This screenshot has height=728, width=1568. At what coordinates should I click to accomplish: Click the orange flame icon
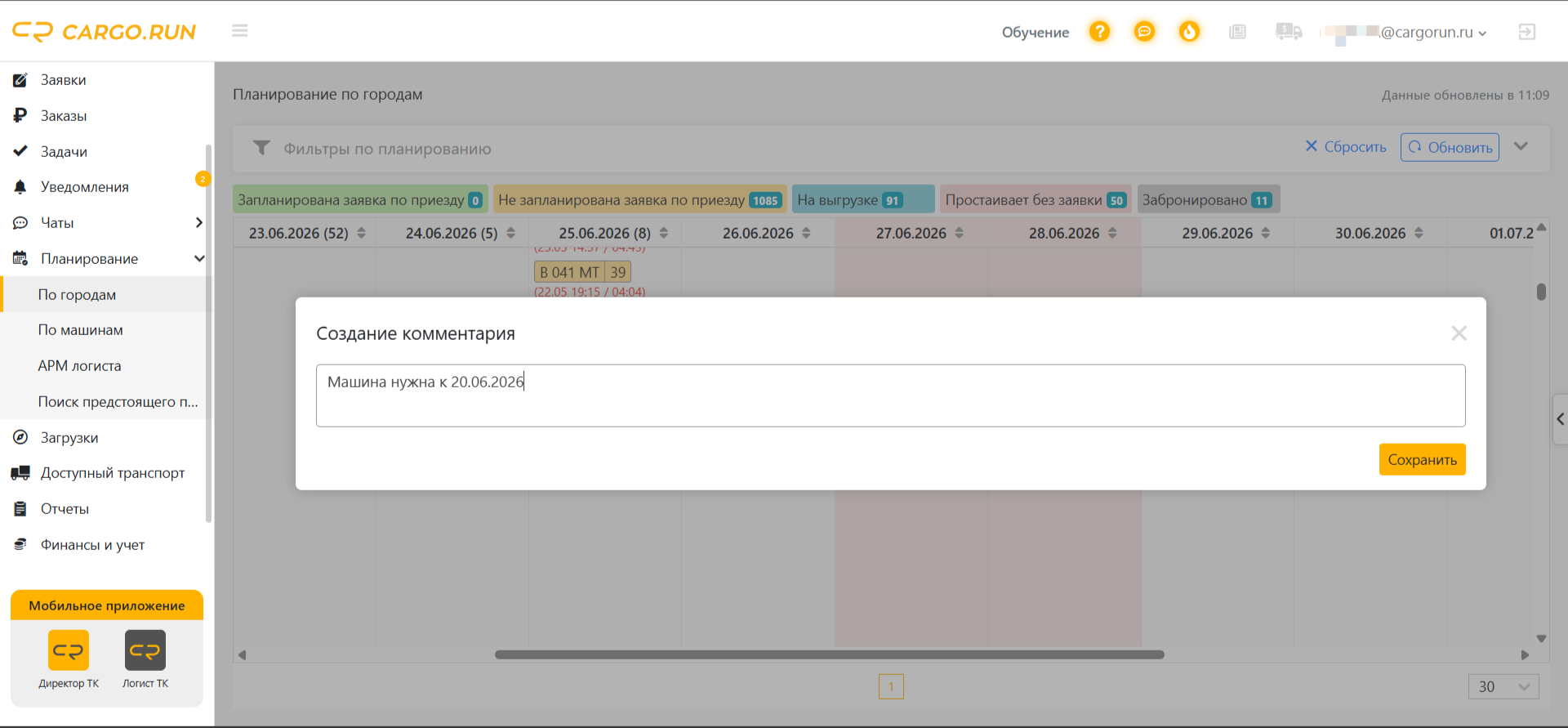1189,32
